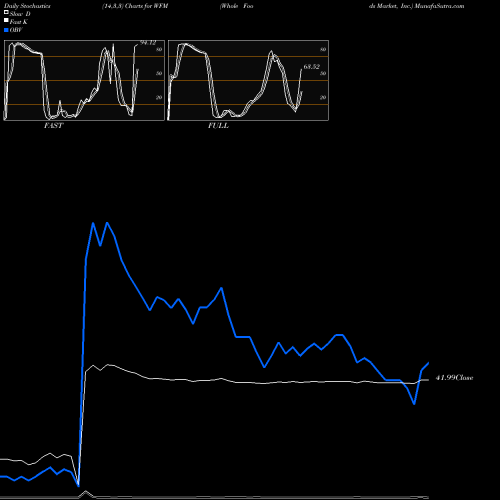Click the 80 level label in FAST chart
Screen dimensions: 500x500
coord(159,49)
